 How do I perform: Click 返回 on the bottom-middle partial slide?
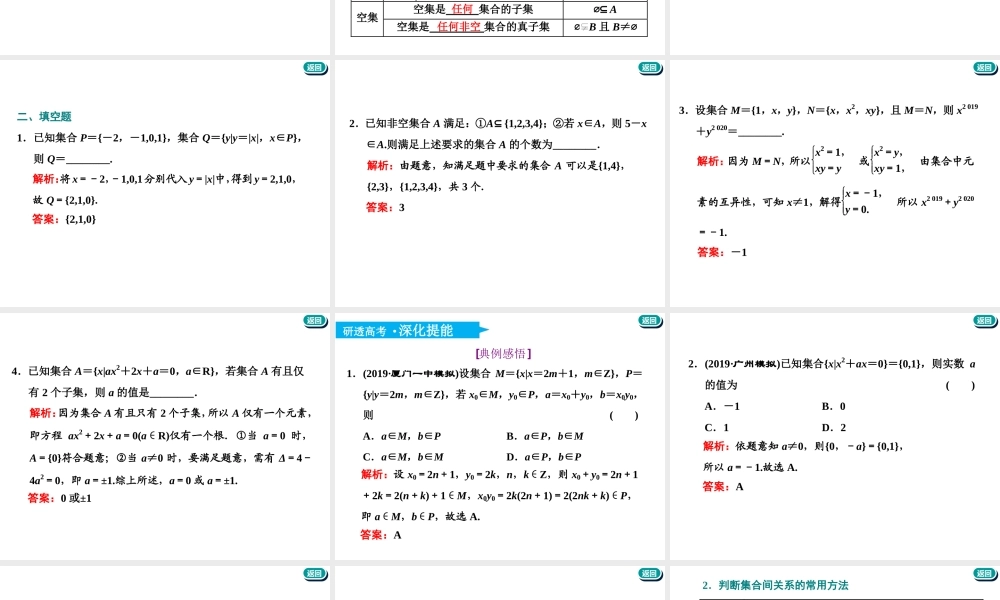[650, 571]
